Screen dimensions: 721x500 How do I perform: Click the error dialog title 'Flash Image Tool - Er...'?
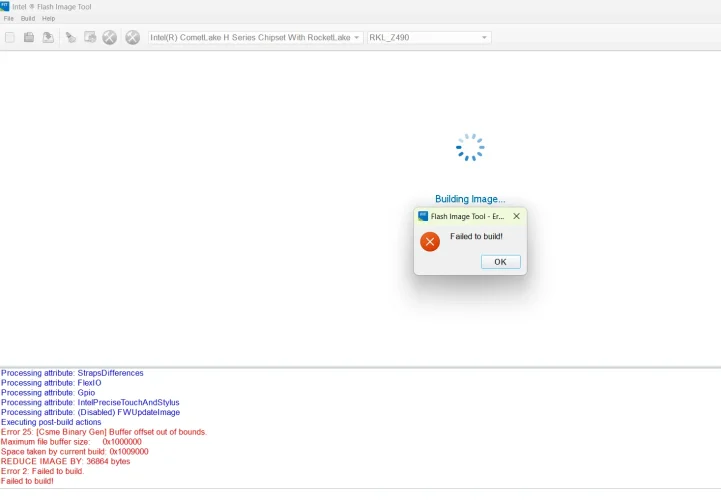467,216
